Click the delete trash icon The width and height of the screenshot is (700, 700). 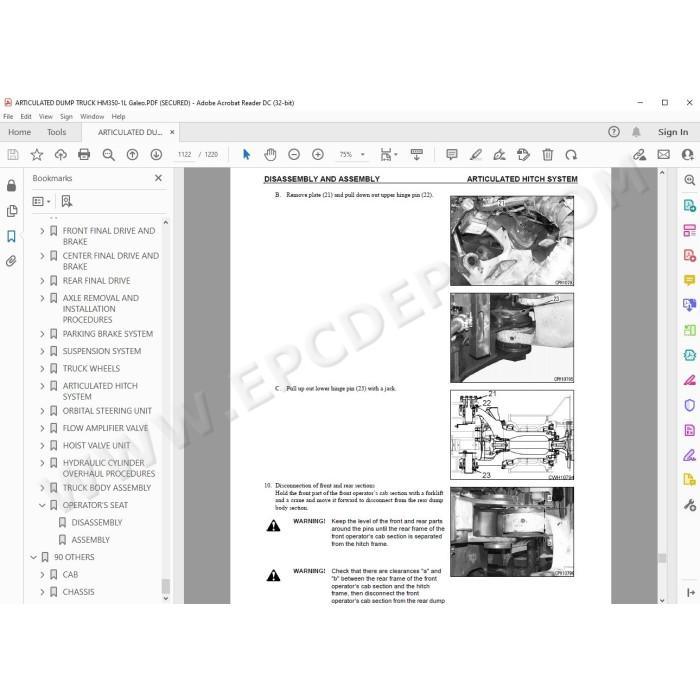point(547,154)
